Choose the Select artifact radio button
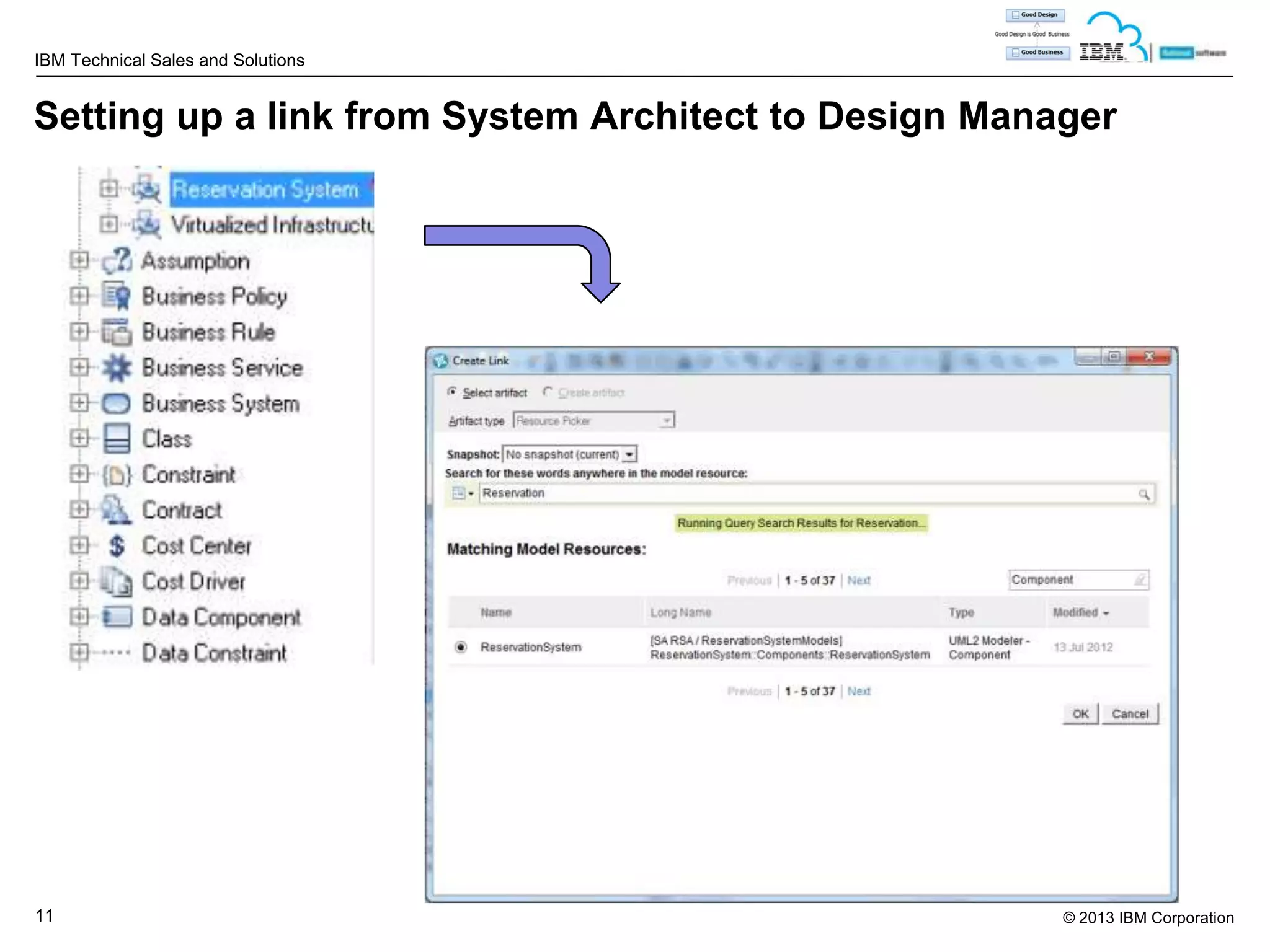Viewport: 1270px width, 952px height. pyautogui.click(x=452, y=392)
